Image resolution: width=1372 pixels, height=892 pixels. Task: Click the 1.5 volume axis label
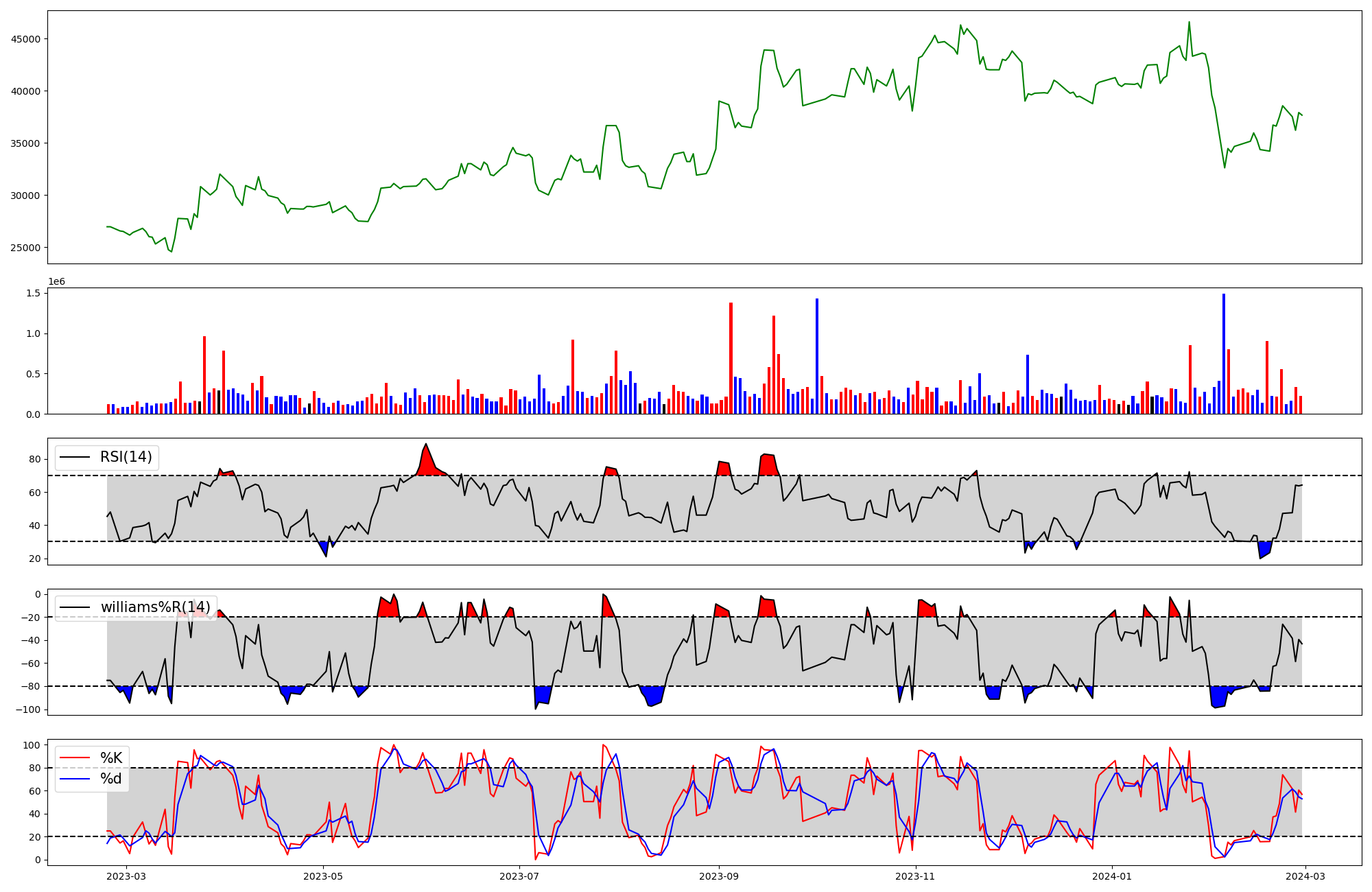click(34, 294)
